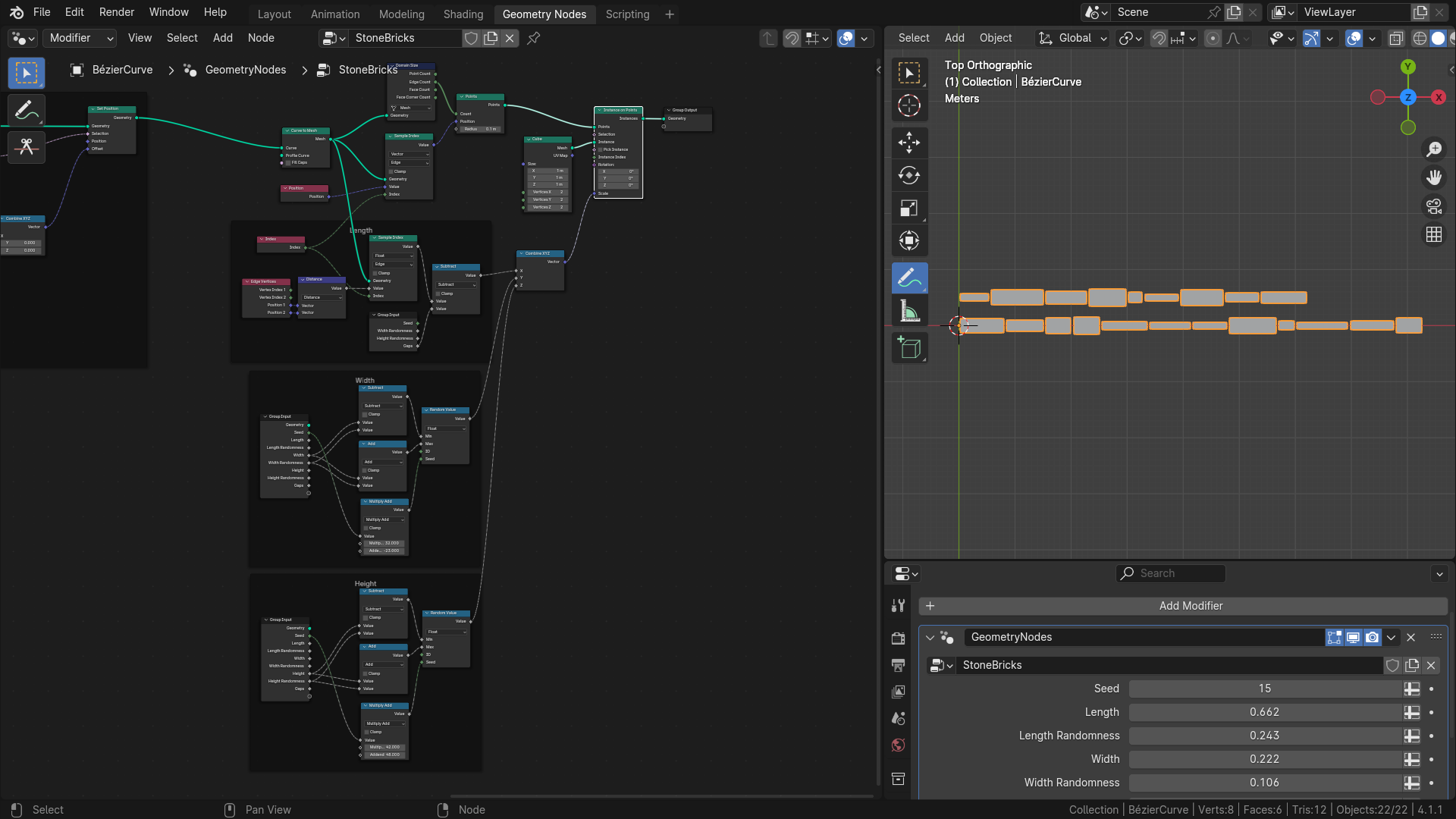Toggle camera view icon
The height and width of the screenshot is (819, 1456).
pyautogui.click(x=1433, y=206)
